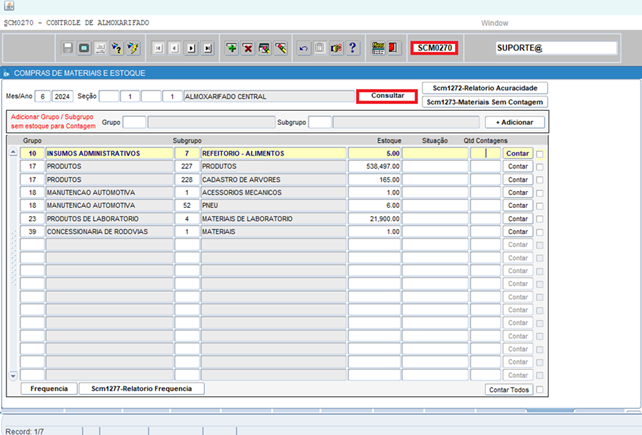Screen dimensions: 642x435
Task: Click the screen monitor toolbar icon
Action: point(84,48)
